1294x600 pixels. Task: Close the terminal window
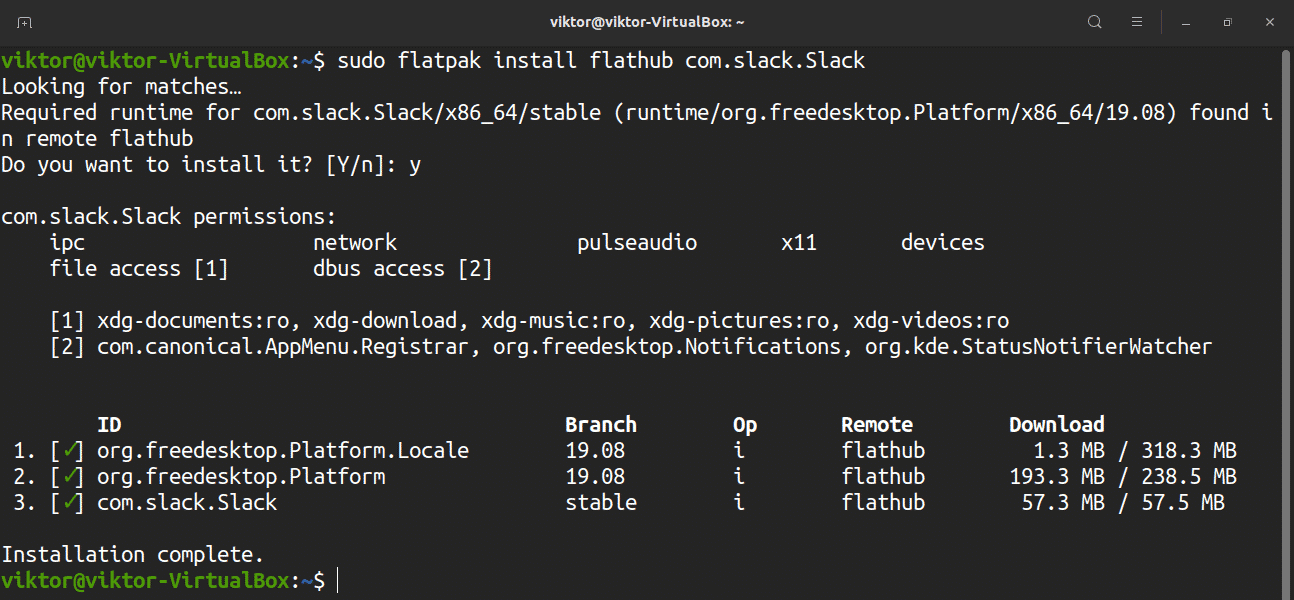pyautogui.click(x=1269, y=22)
